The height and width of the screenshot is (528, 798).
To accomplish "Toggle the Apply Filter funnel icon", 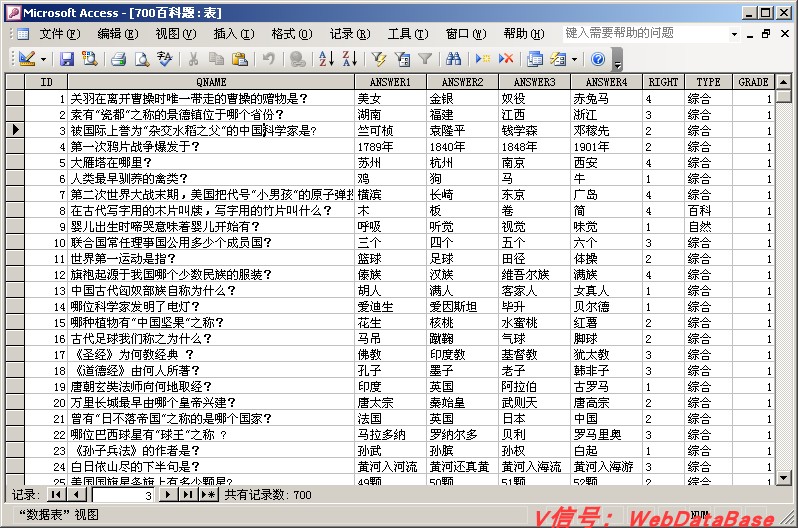I will coord(425,59).
